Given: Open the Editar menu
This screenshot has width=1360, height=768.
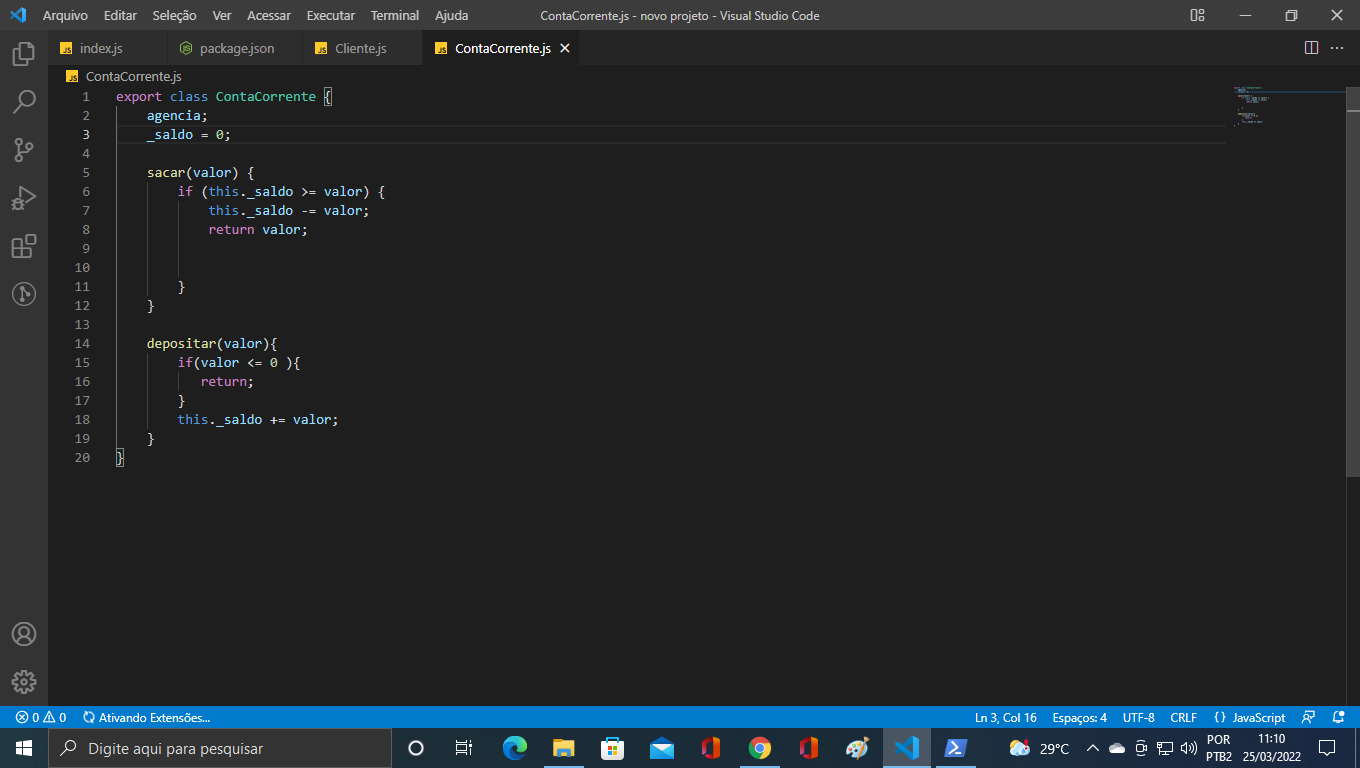Looking at the screenshot, I should coord(120,15).
